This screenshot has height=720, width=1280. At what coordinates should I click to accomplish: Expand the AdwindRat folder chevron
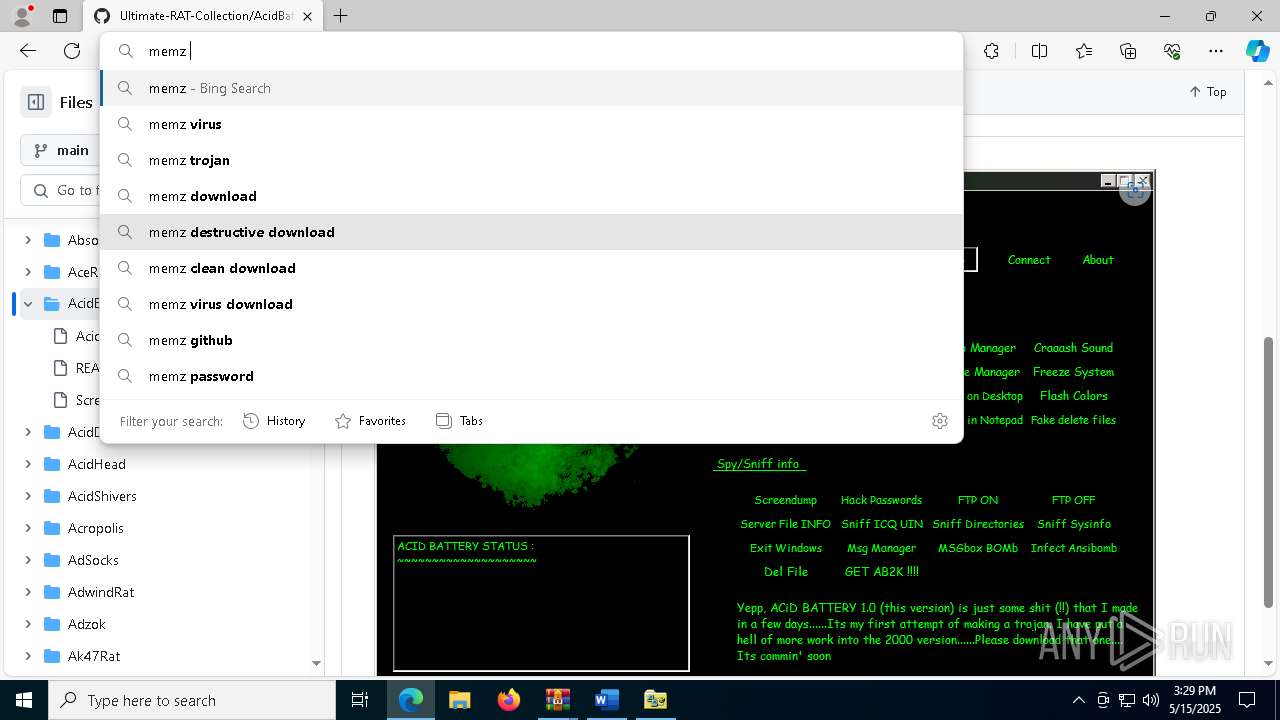(28, 592)
